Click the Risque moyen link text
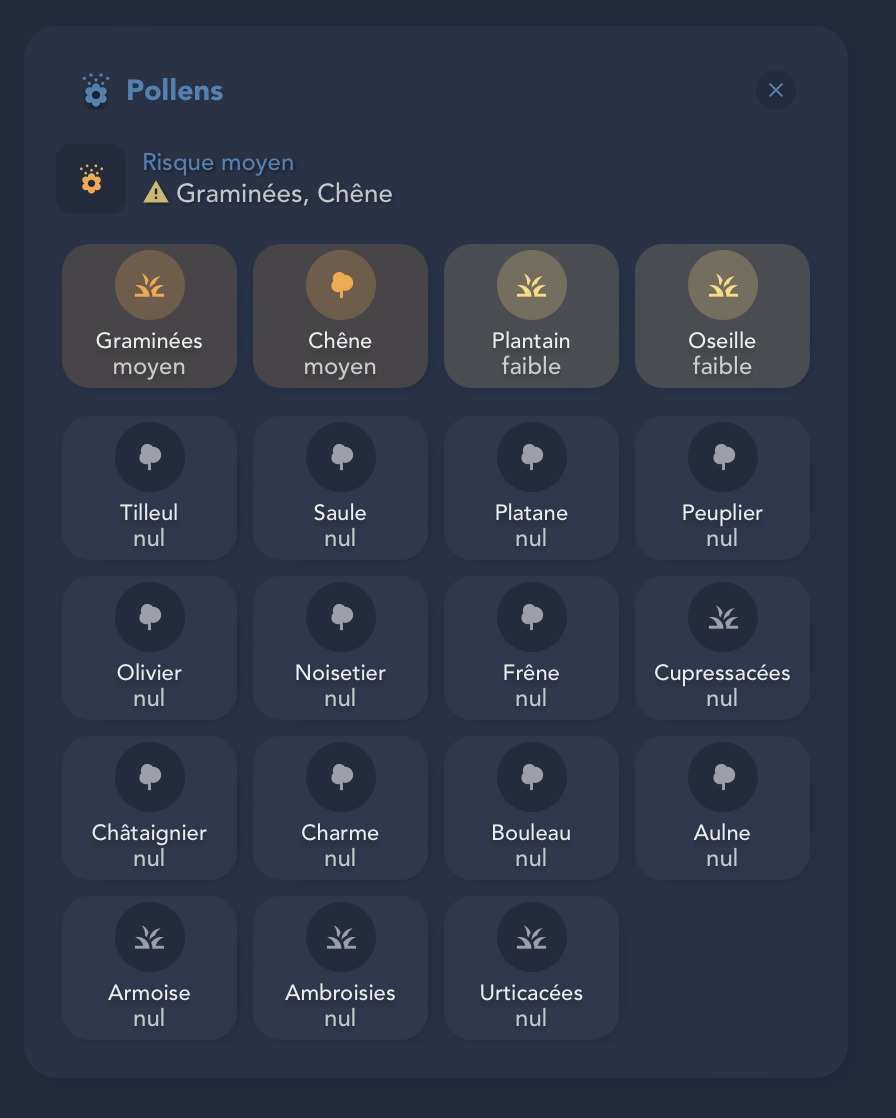Image resolution: width=896 pixels, height=1118 pixels. 218,163
